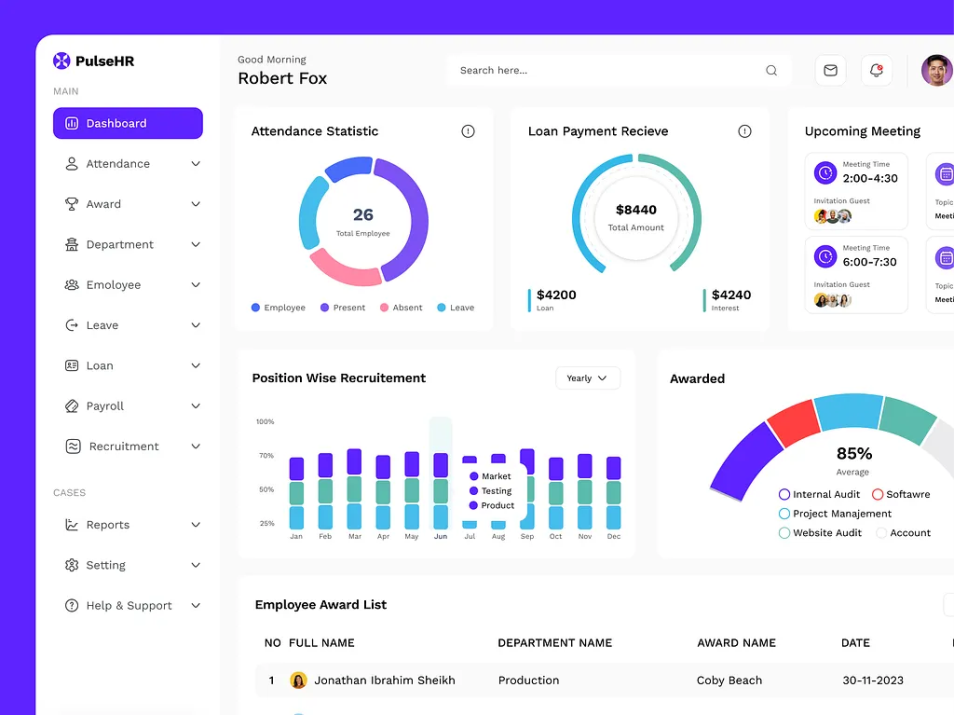Expand the Department menu chevron
Viewport: 954px width, 715px height.
196,245
